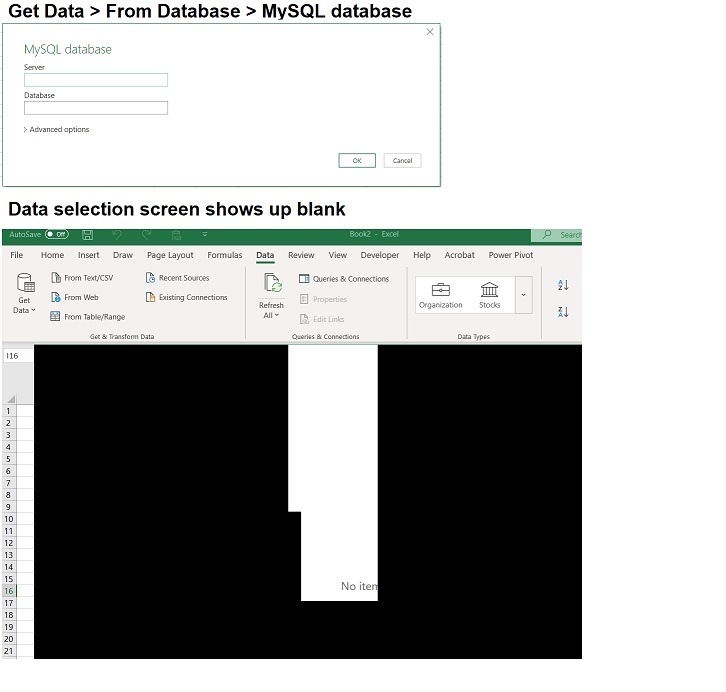Switch to the Insert tab

pos(88,255)
